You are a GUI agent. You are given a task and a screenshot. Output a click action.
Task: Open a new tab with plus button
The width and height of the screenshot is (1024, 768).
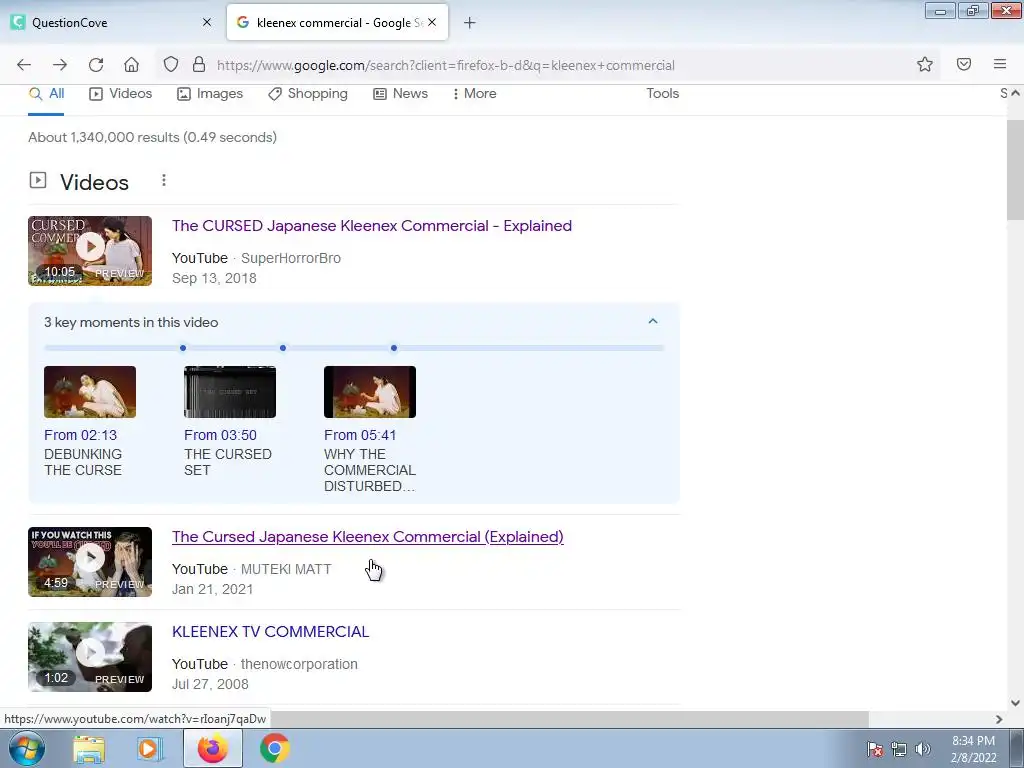tap(470, 23)
